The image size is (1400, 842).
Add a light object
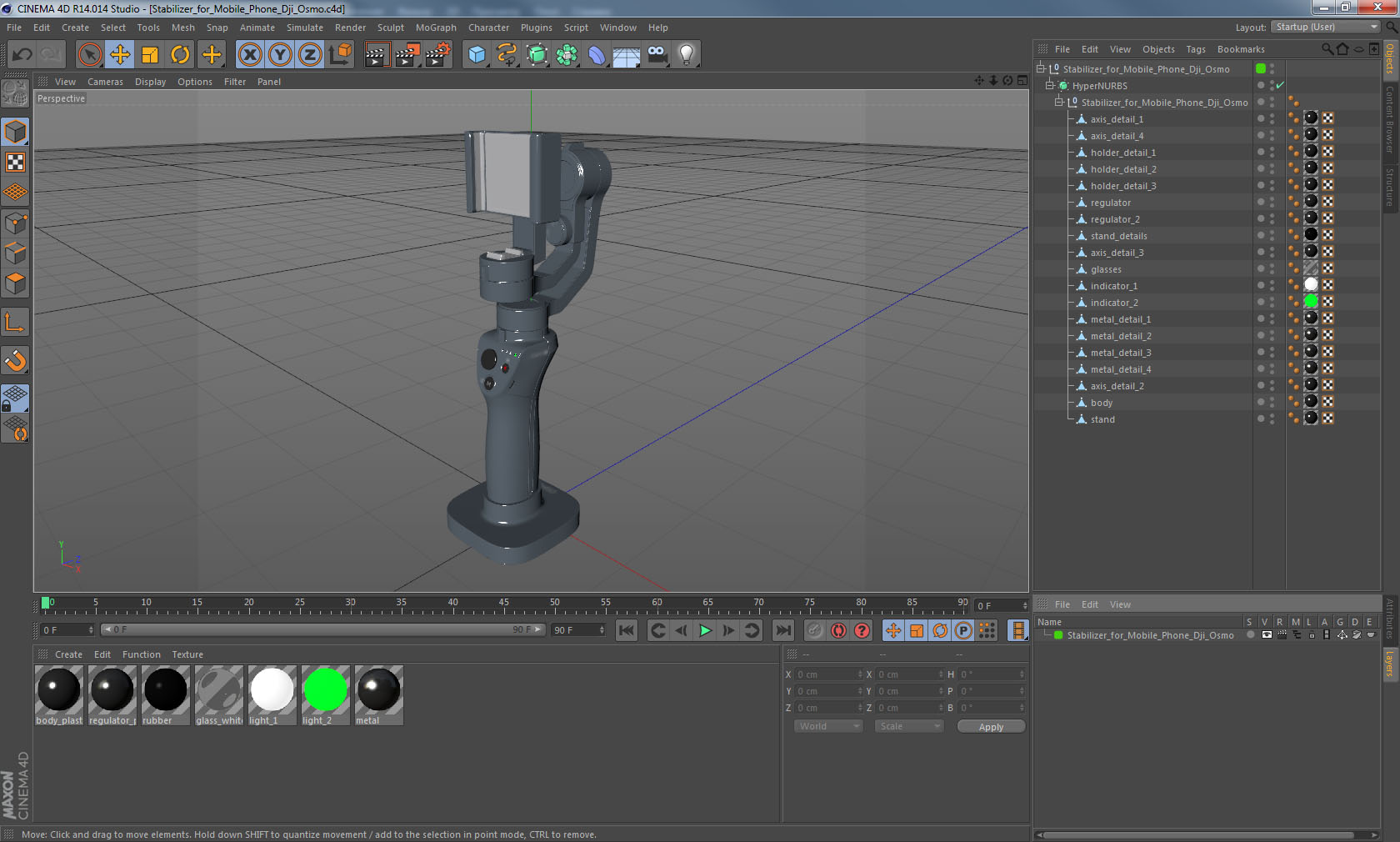coord(687,55)
